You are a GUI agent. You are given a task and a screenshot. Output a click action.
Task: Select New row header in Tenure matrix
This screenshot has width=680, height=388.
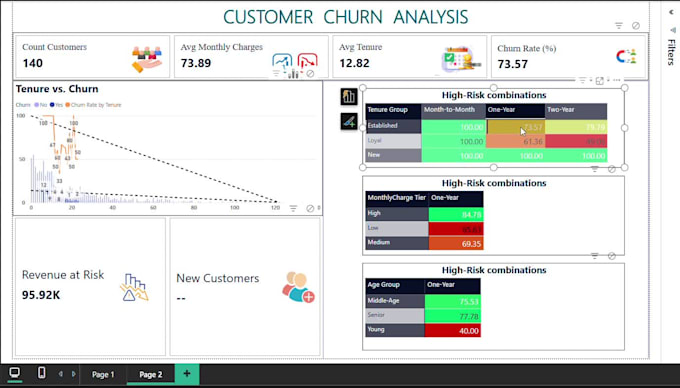click(393, 155)
